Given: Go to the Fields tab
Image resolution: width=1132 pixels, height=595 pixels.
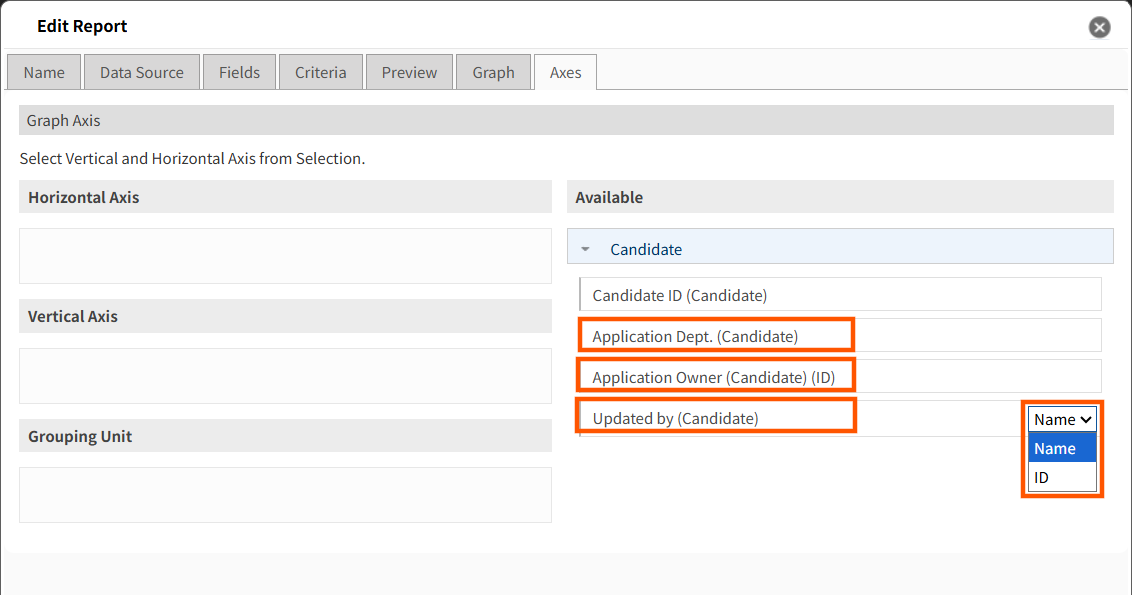Looking at the screenshot, I should point(239,72).
